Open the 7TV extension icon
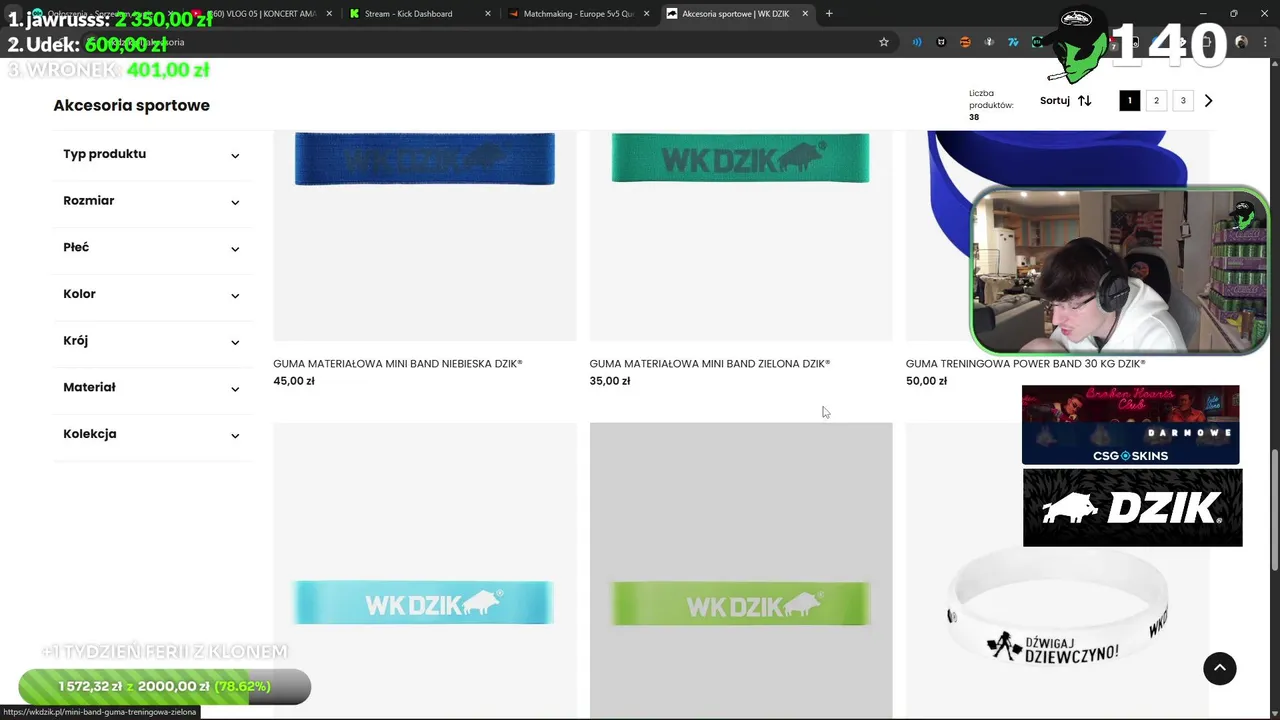1280x720 pixels. pos(1013,42)
